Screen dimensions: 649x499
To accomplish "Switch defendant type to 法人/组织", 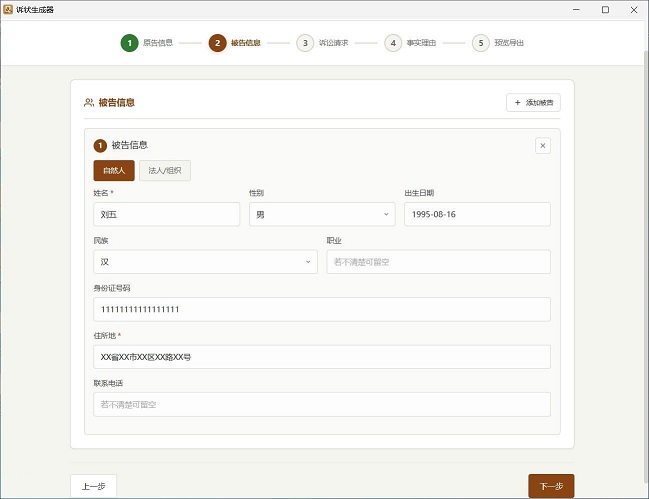I will pyautogui.click(x=164, y=171).
